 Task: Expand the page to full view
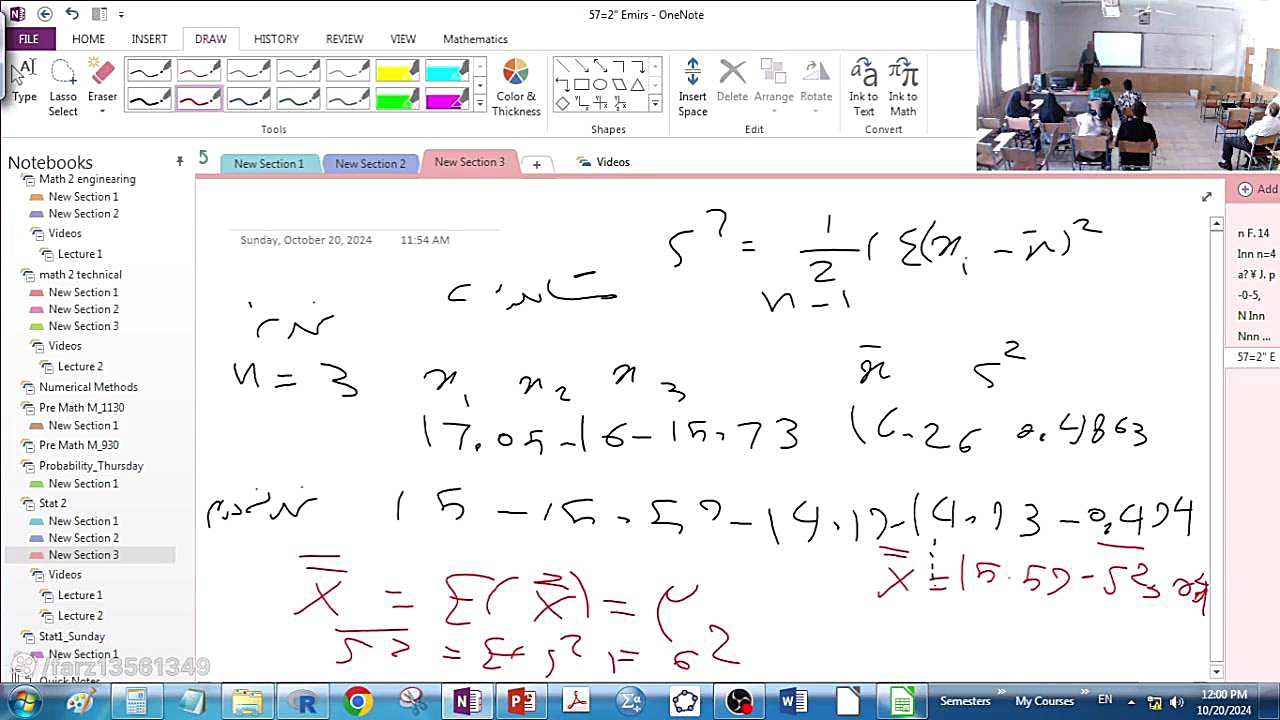point(1206,196)
